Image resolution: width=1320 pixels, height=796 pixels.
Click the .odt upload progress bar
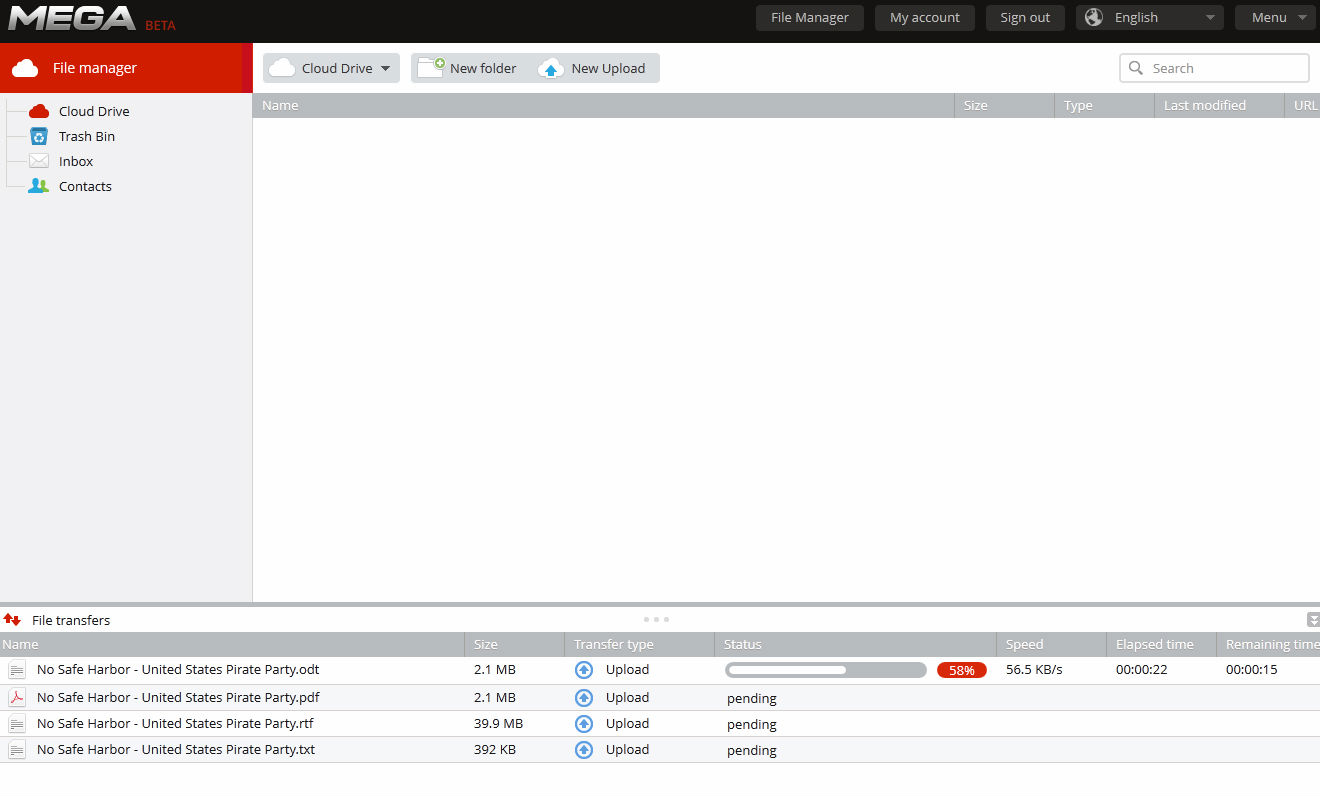826,670
